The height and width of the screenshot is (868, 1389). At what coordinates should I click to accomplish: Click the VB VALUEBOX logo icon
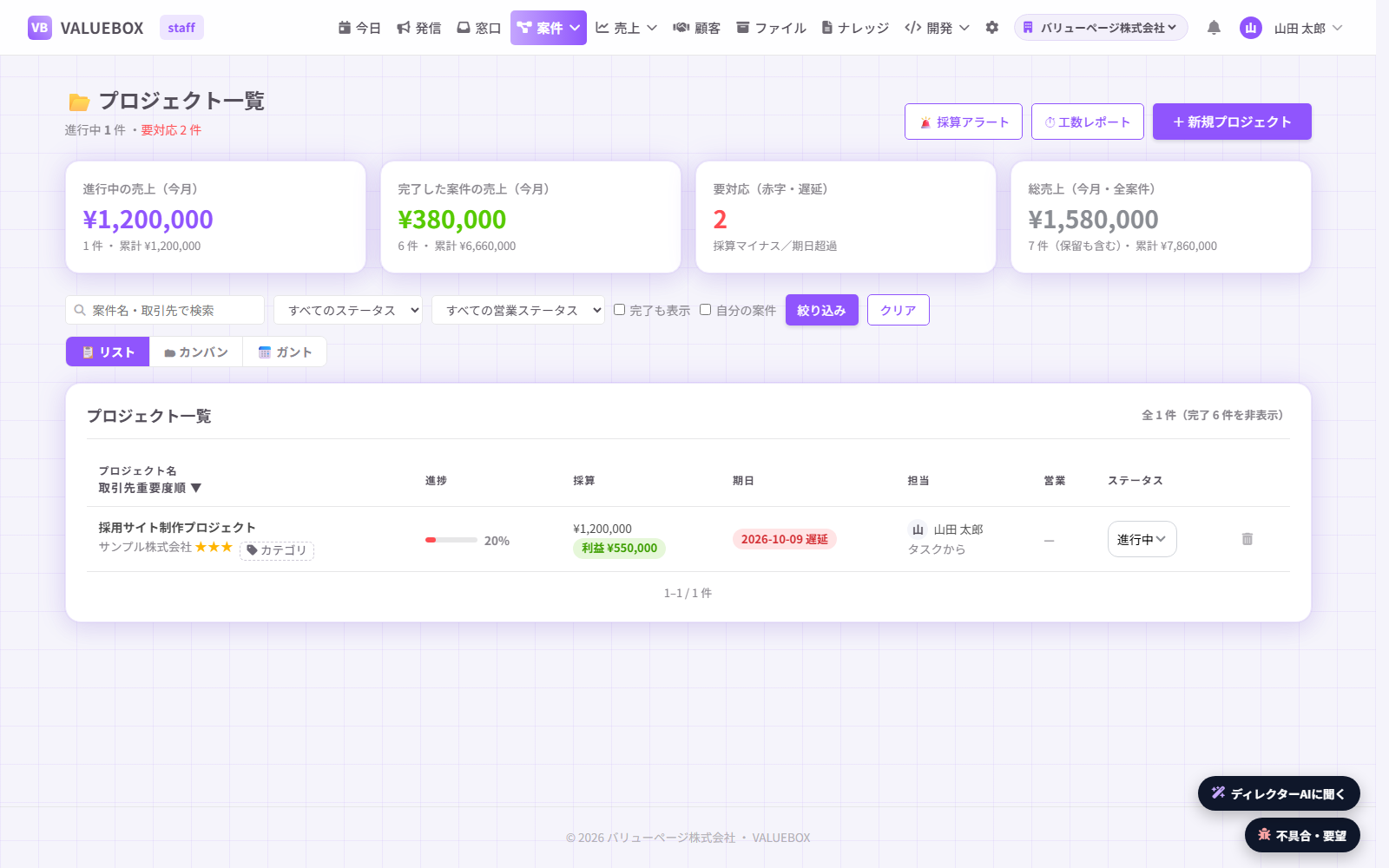pos(40,28)
